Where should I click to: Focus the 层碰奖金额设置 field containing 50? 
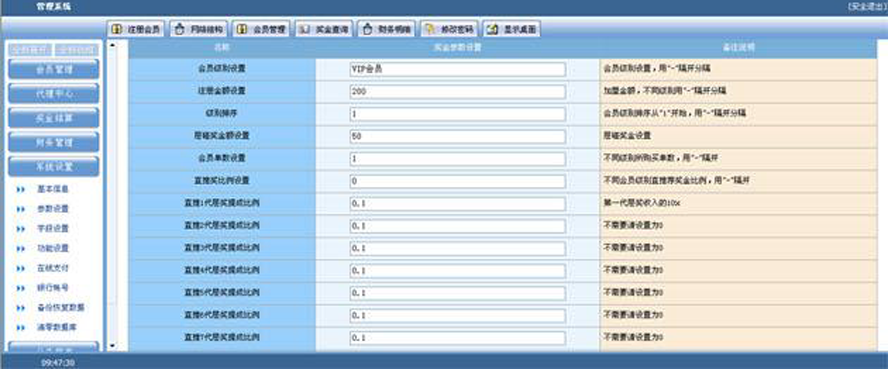pyautogui.click(x=458, y=136)
